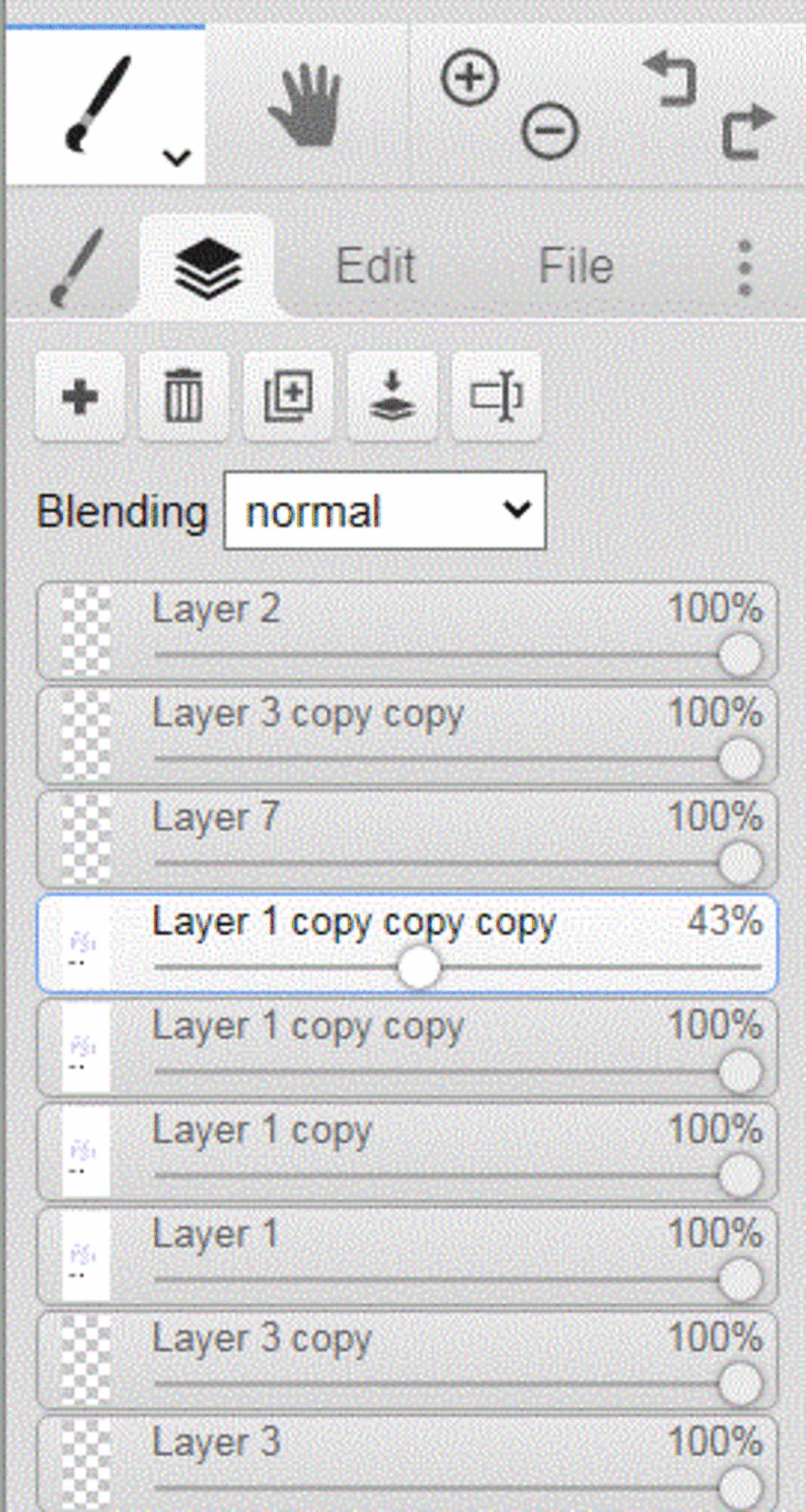The width and height of the screenshot is (806, 1512).
Task: Click the Layer 1 copy thumbnail
Action: (85, 1151)
